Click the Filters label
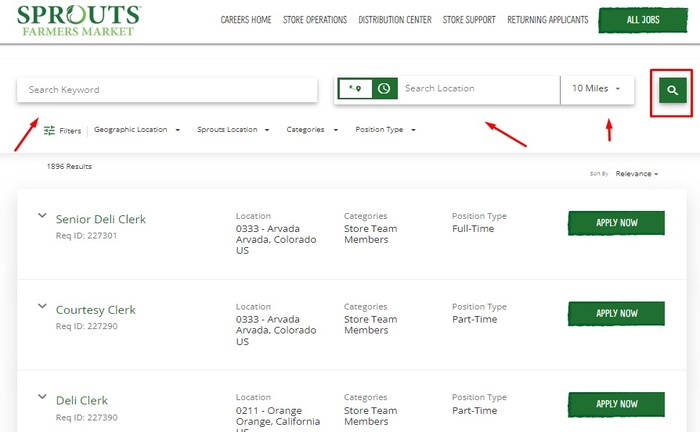The height and width of the screenshot is (432, 700). pos(70,131)
